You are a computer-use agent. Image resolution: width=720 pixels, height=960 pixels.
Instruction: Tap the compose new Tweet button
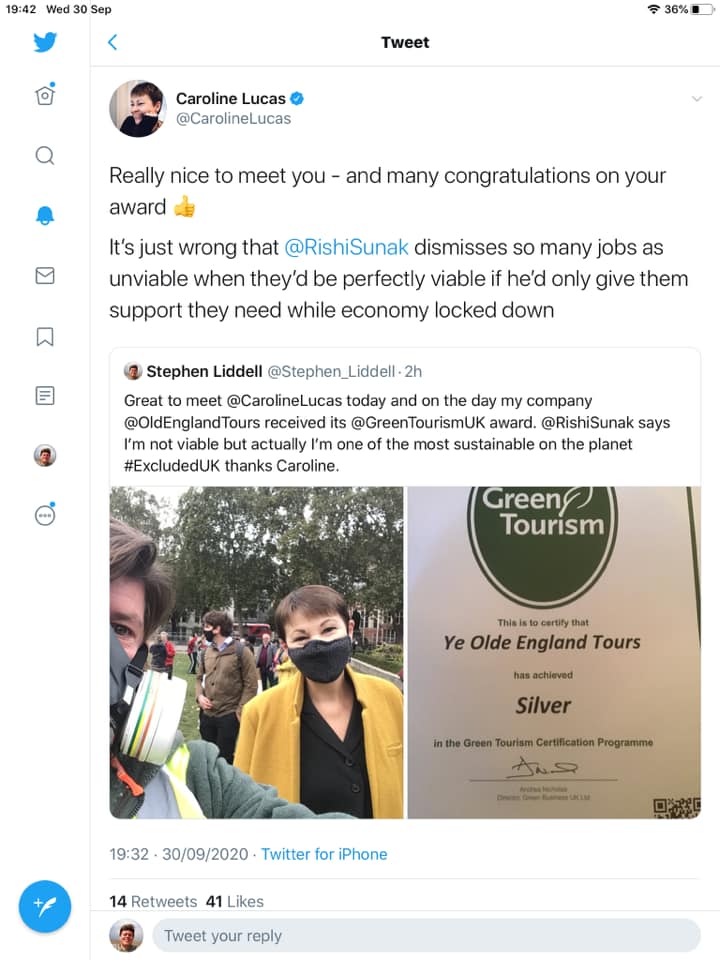coord(45,906)
